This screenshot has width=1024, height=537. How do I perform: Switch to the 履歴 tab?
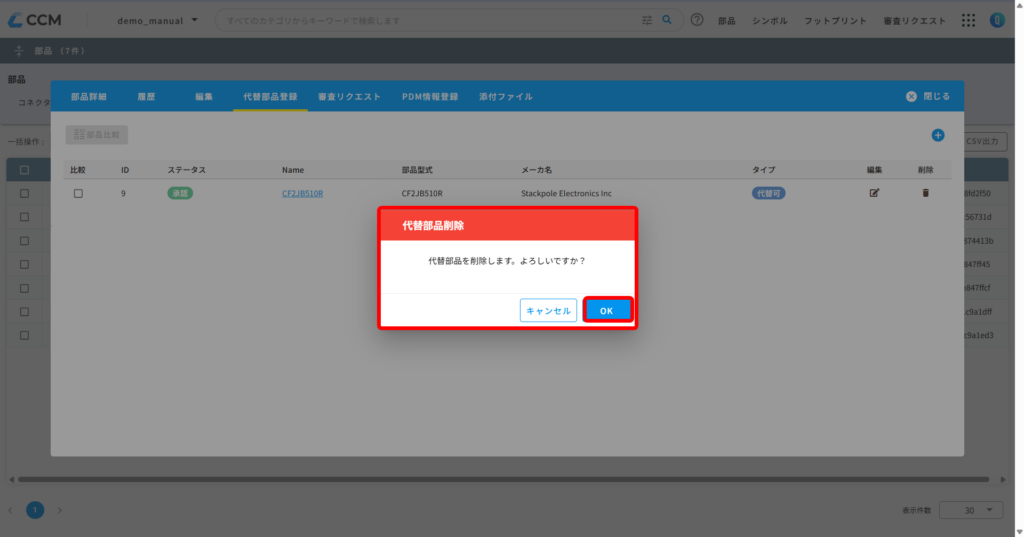coord(146,97)
